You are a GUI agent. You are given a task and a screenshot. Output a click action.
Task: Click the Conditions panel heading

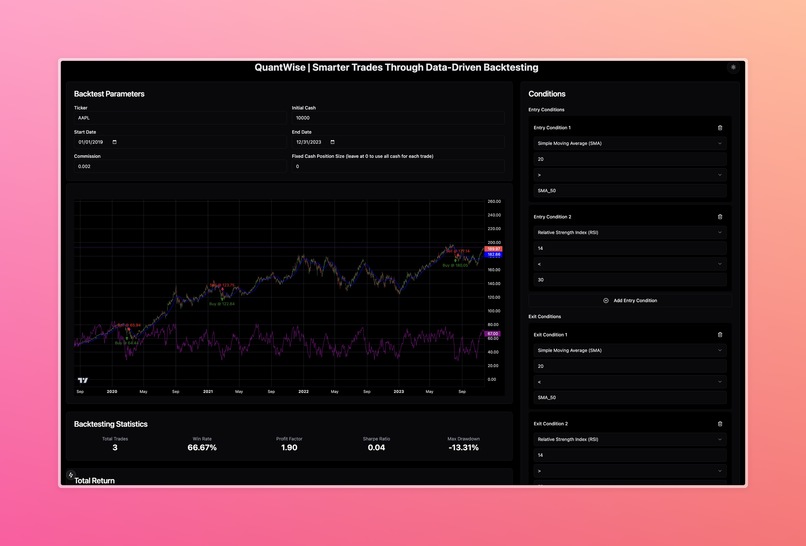tap(547, 94)
